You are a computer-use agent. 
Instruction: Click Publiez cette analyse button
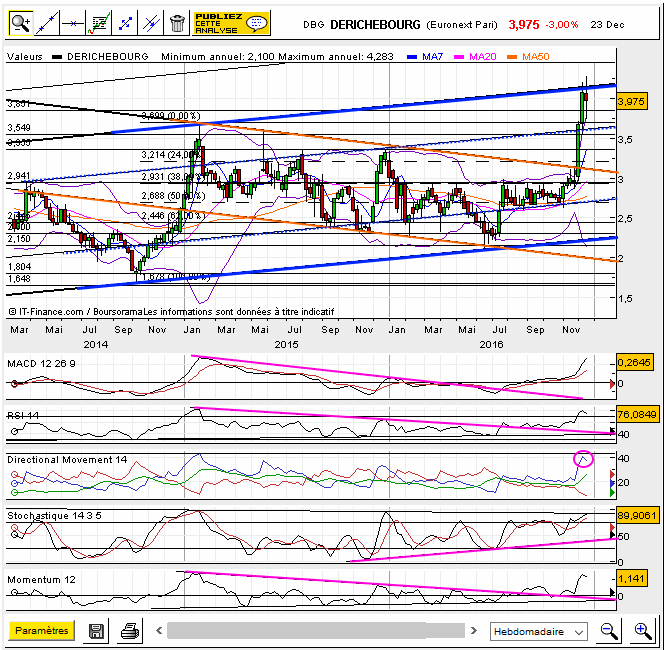pyautogui.click(x=231, y=23)
